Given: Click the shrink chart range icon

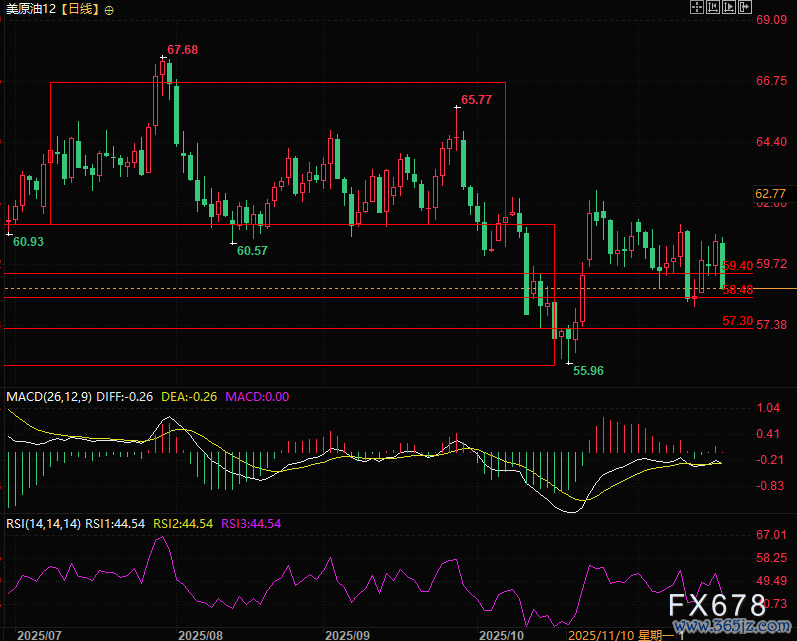Looking at the screenshot, I should 712,7.
